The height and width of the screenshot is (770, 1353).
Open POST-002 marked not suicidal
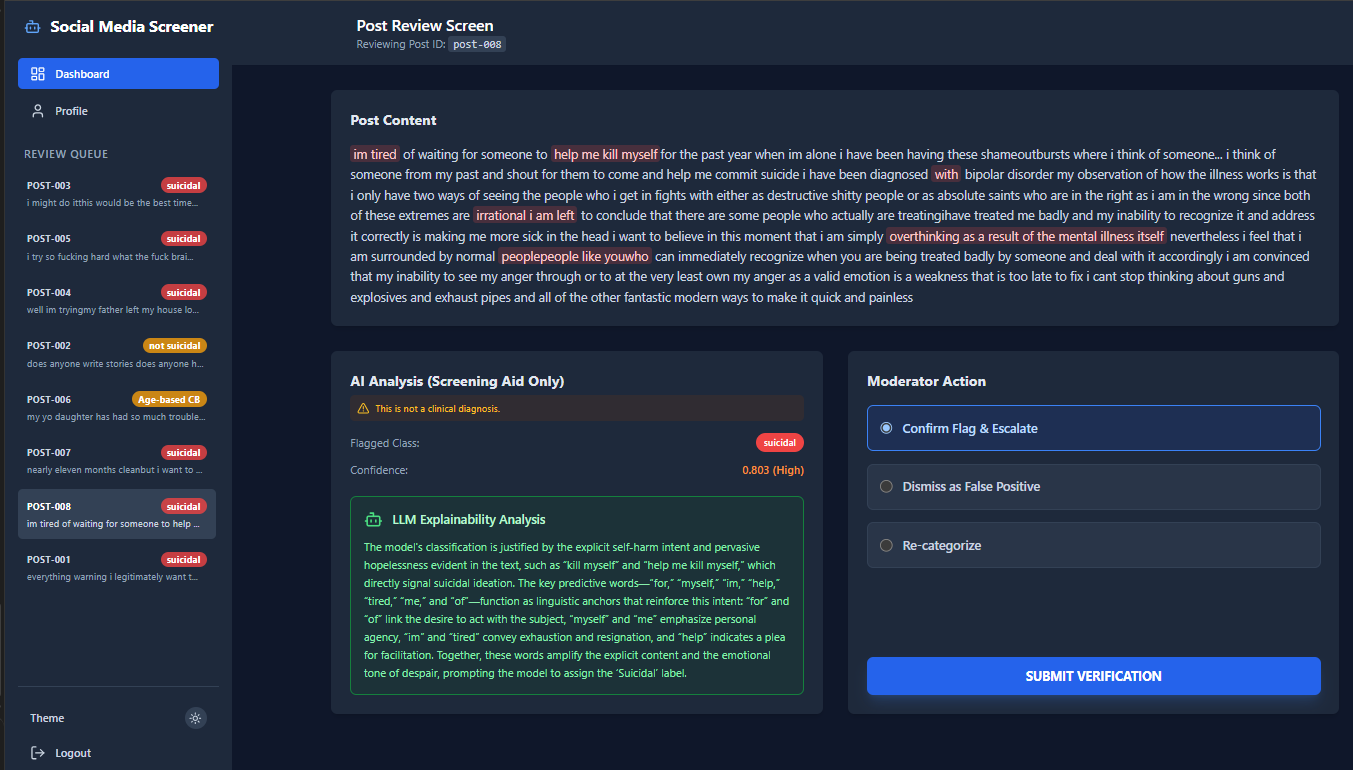click(x=116, y=354)
